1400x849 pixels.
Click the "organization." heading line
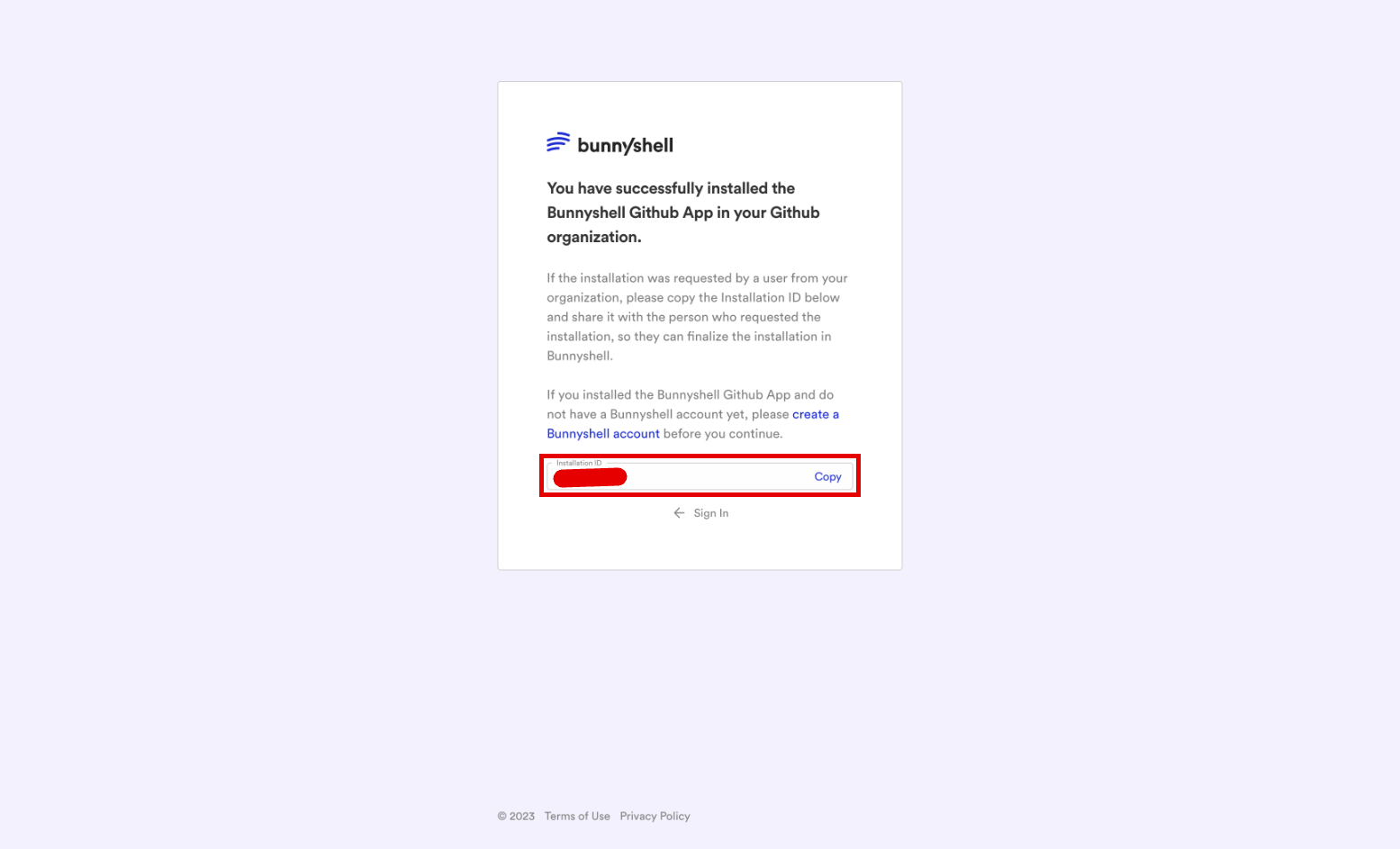[594, 237]
